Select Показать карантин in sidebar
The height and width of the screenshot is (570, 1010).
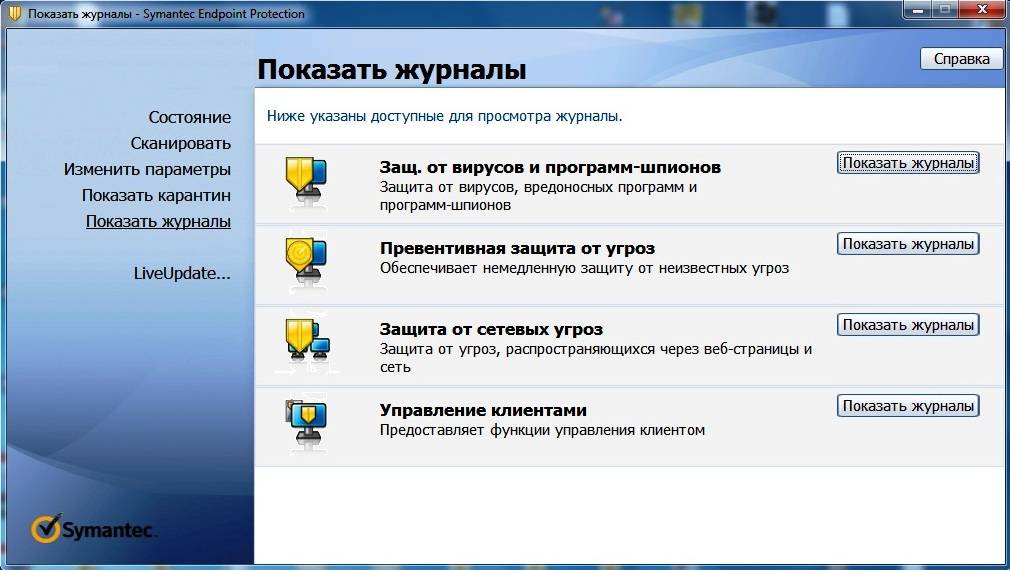tap(156, 195)
